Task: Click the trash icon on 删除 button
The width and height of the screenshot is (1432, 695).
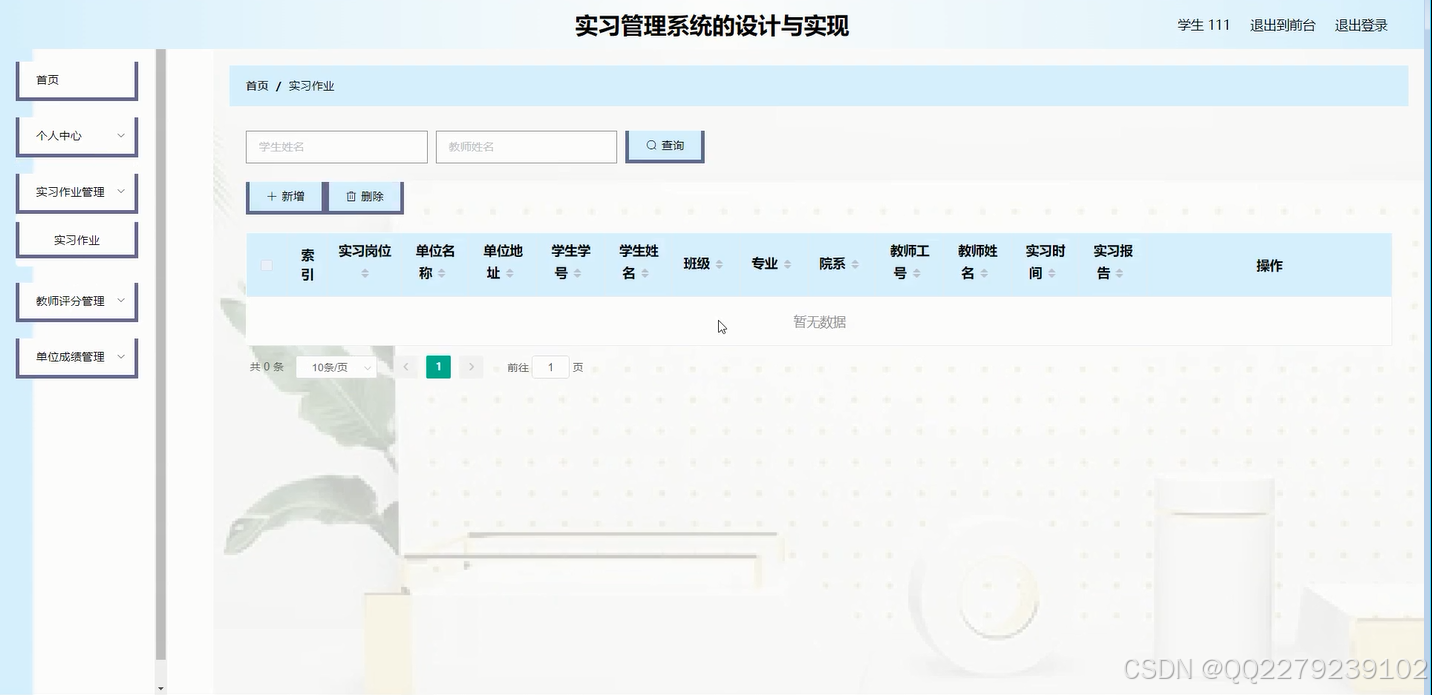Action: [350, 196]
